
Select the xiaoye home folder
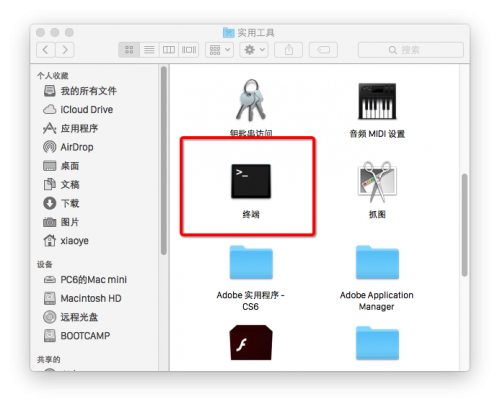click(x=66, y=241)
